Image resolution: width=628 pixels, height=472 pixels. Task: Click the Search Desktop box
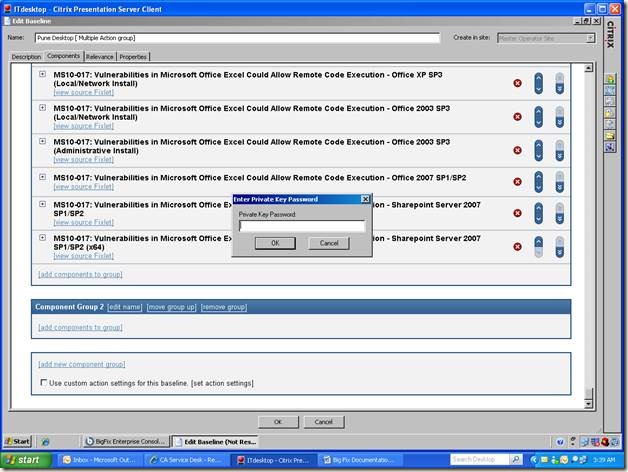480,459
